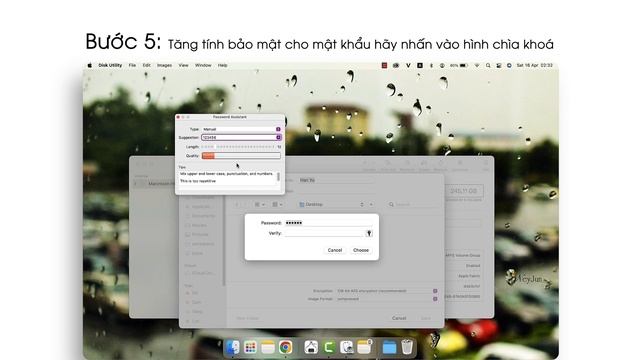Click into the Verify field
640x360 pixels.
point(324,233)
